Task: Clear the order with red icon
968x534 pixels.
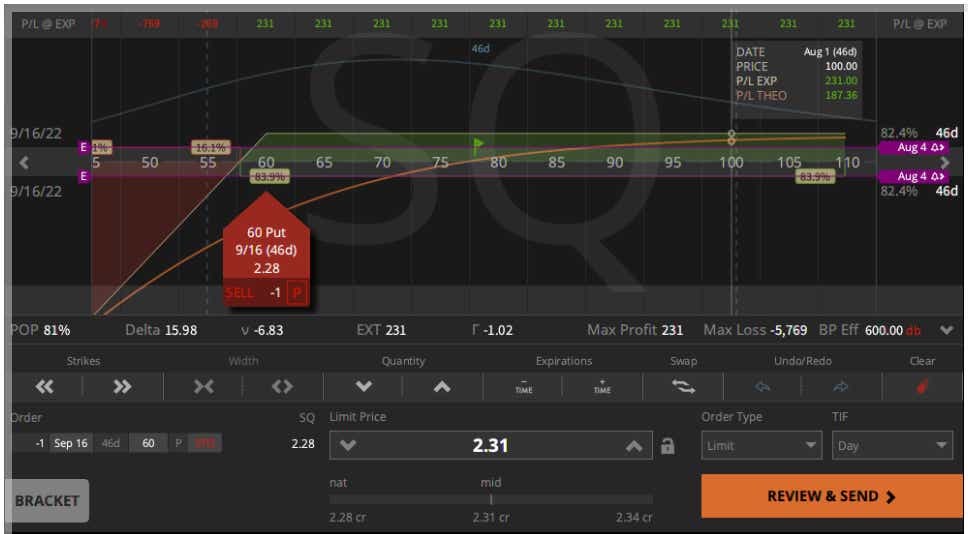Action: (922, 387)
